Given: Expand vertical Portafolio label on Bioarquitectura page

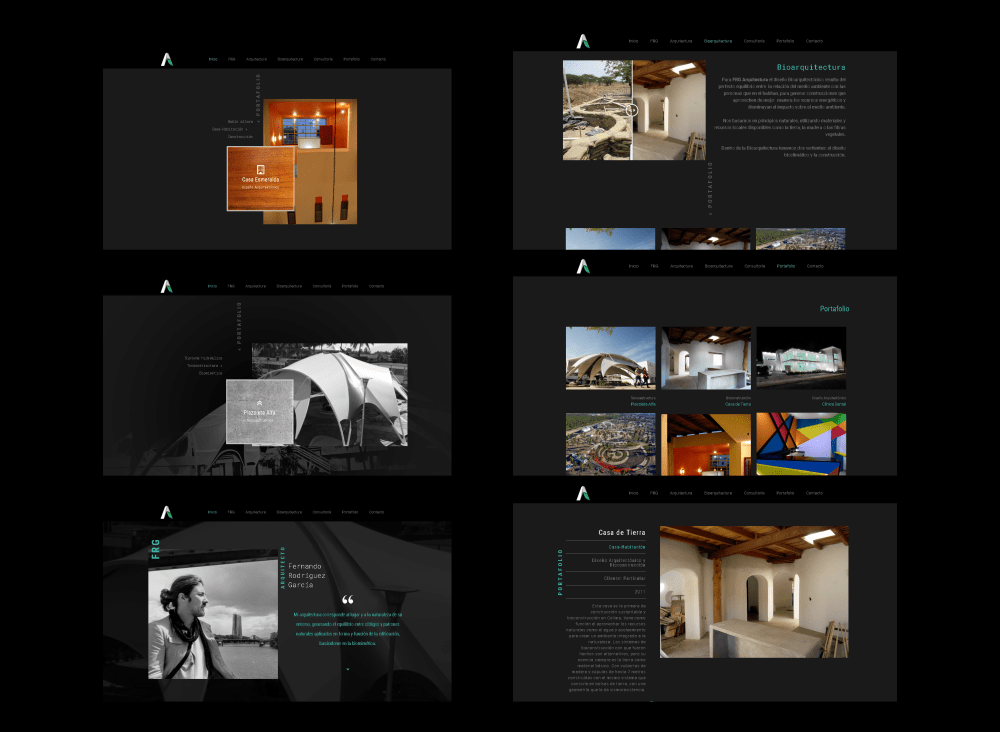Looking at the screenshot, I should tap(709, 187).
